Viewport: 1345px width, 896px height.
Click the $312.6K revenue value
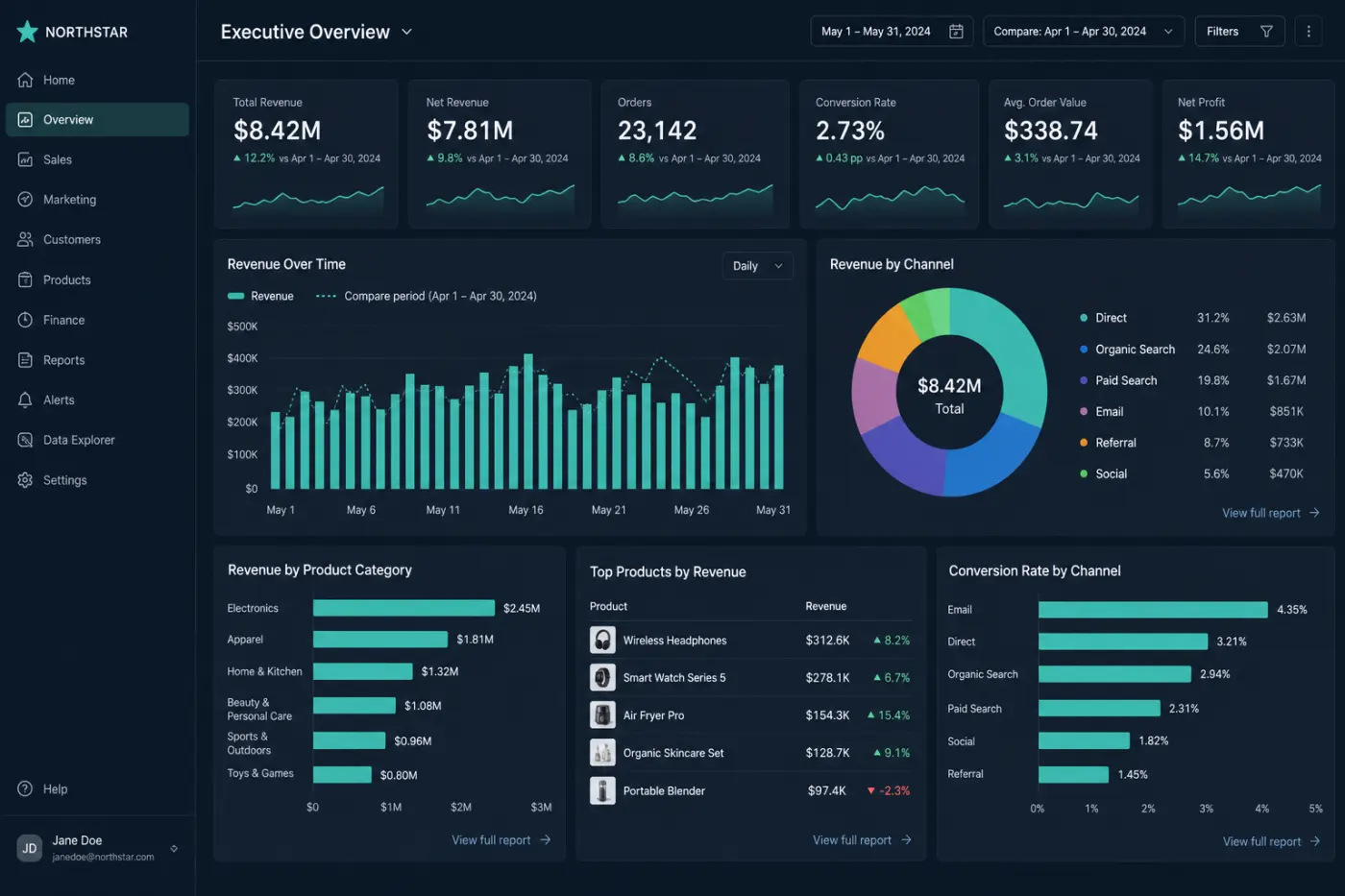tap(827, 640)
